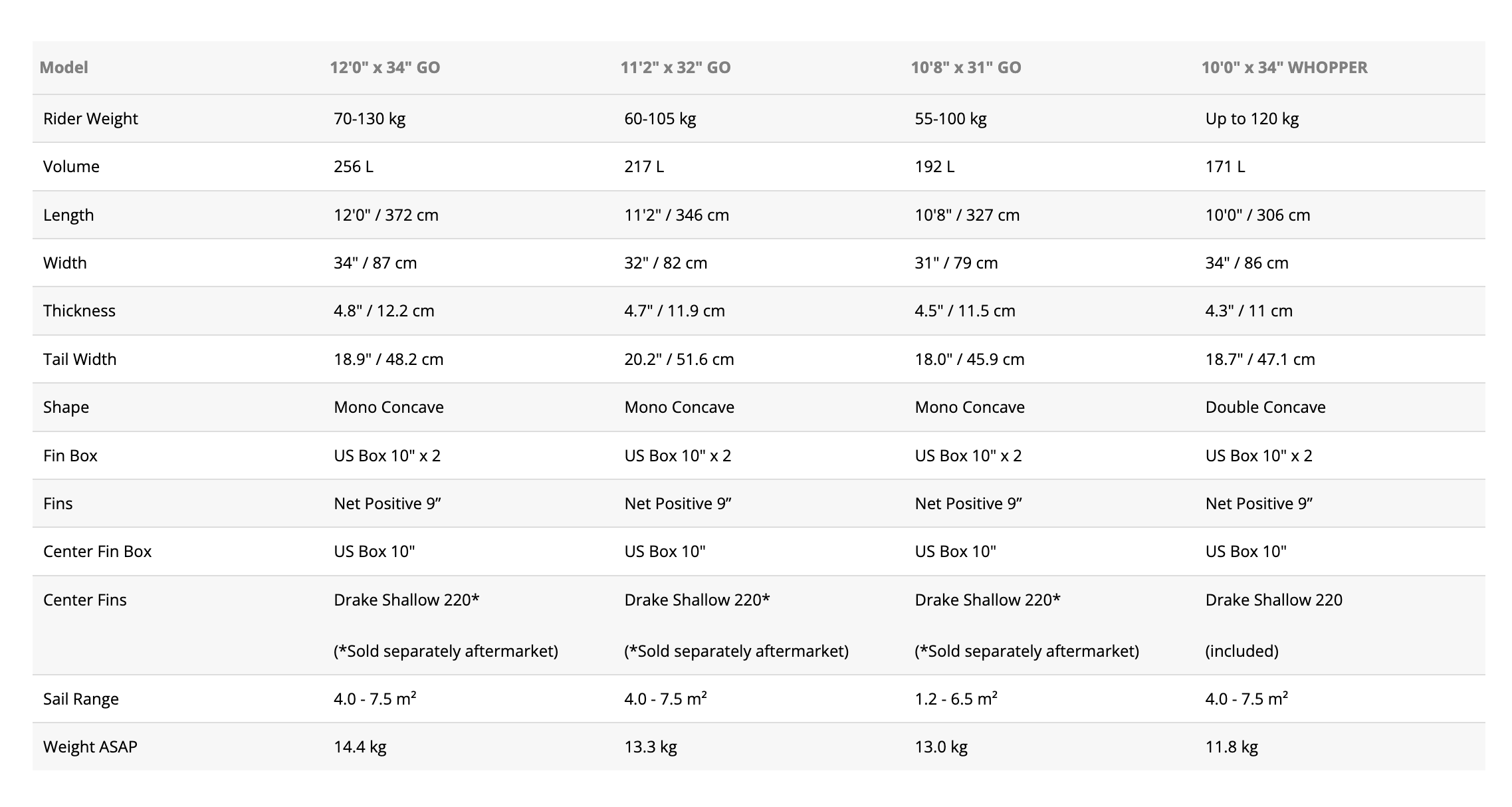Click the Up to 120 kg cell
Image resolution: width=1512 pixels, height=807 pixels.
point(1251,118)
